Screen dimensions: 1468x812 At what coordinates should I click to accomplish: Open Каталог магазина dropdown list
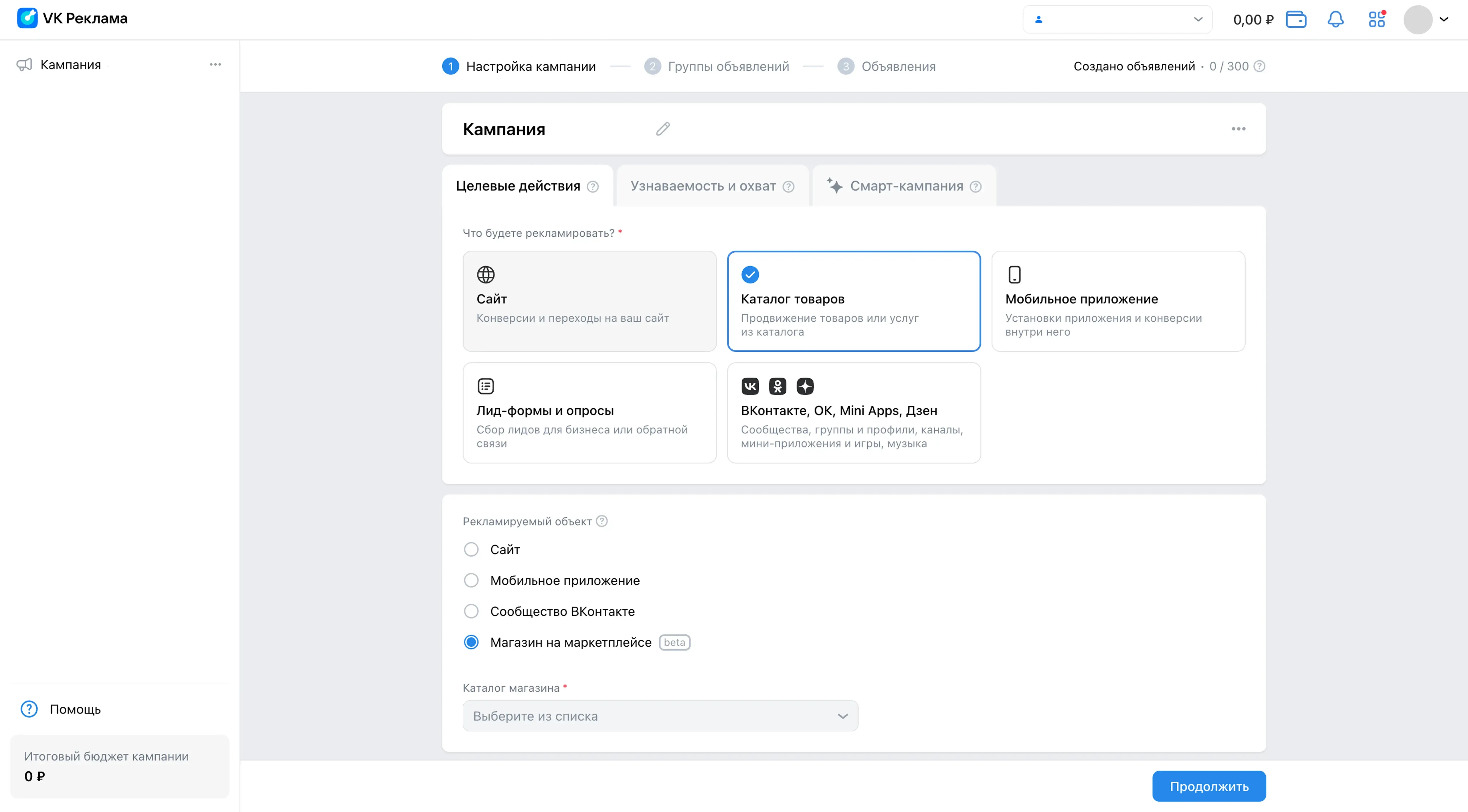(x=660, y=716)
